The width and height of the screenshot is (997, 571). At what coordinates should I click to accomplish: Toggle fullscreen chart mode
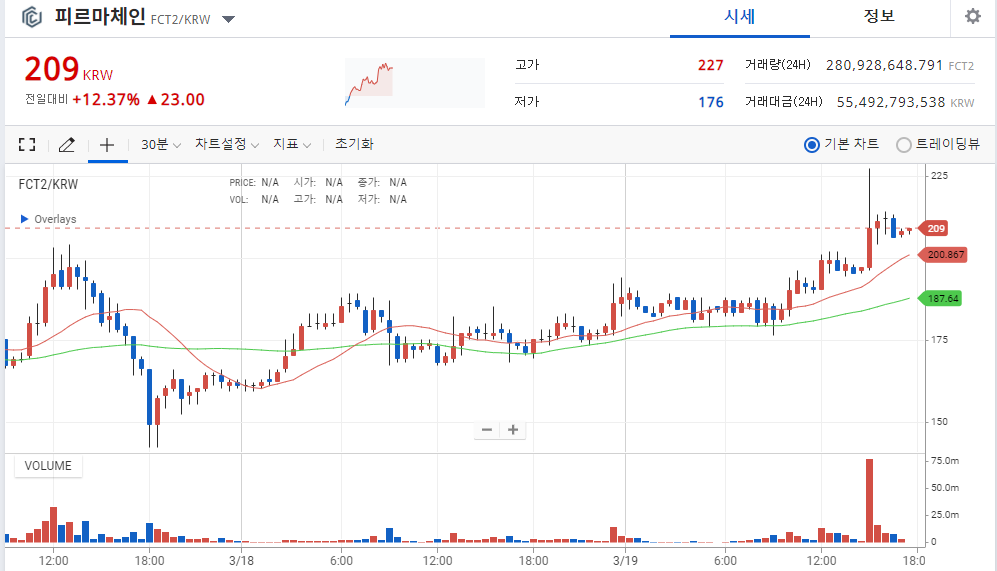27,144
